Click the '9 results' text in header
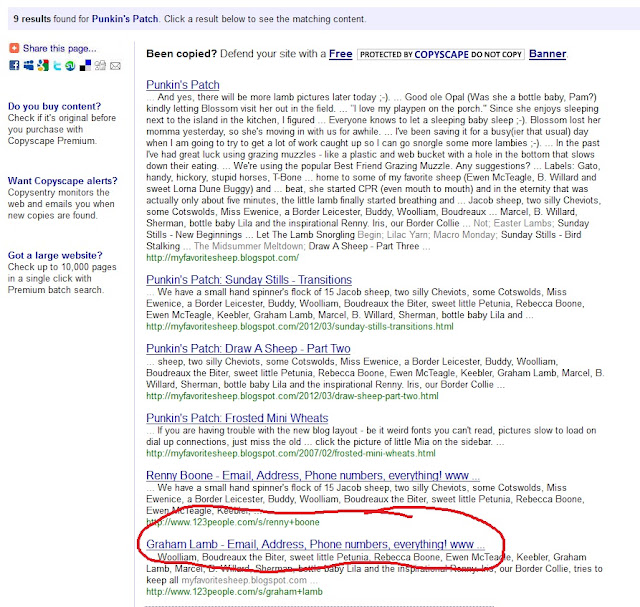The height and width of the screenshot is (607, 640). coord(32,19)
